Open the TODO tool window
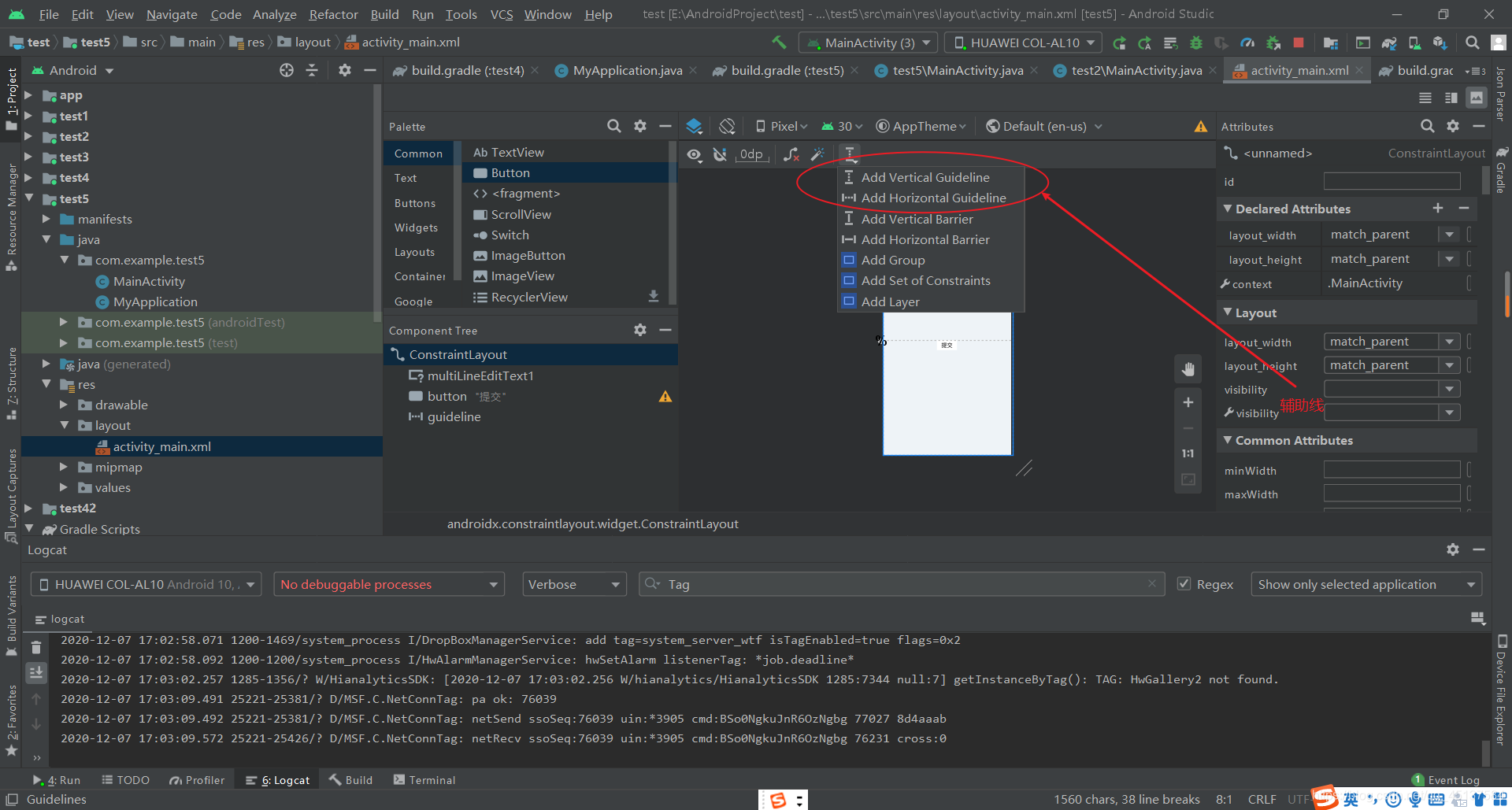The width and height of the screenshot is (1512, 810). (x=126, y=779)
